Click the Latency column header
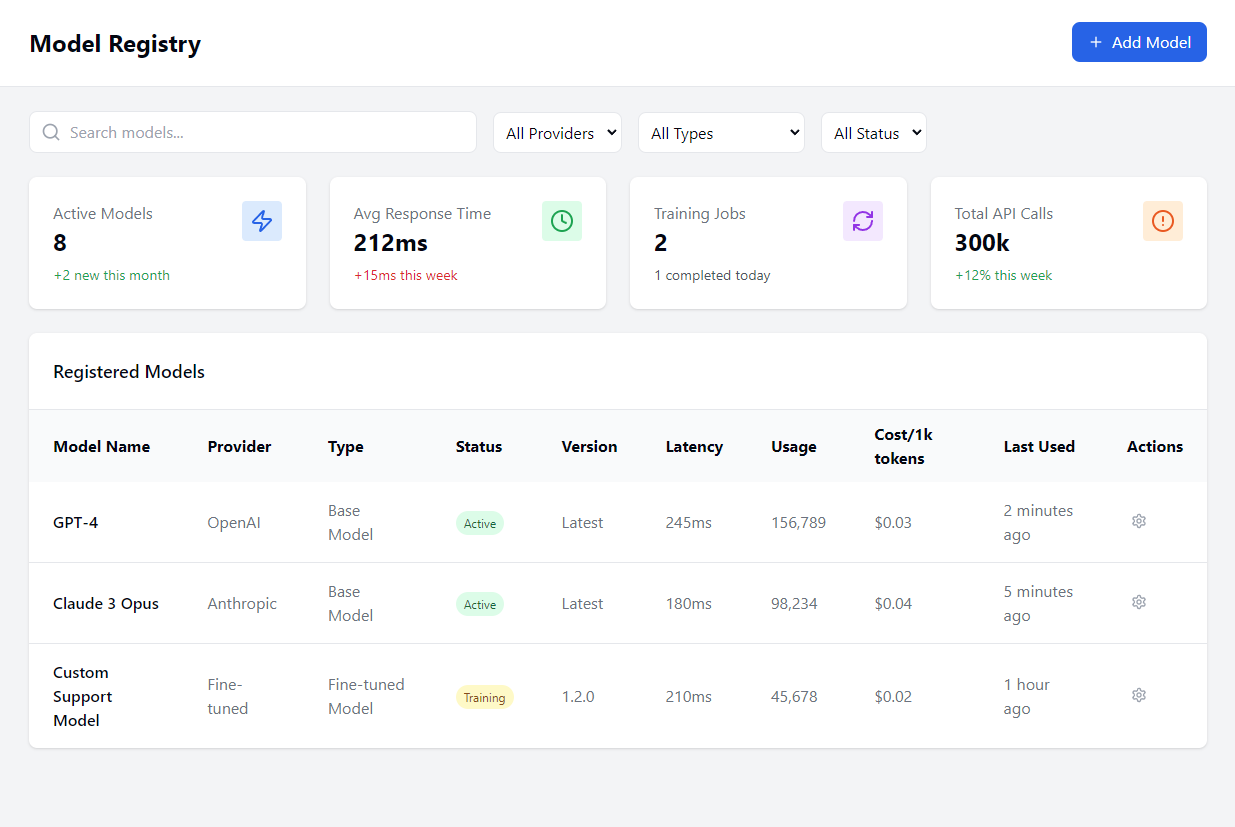This screenshot has width=1235, height=827. coord(694,447)
